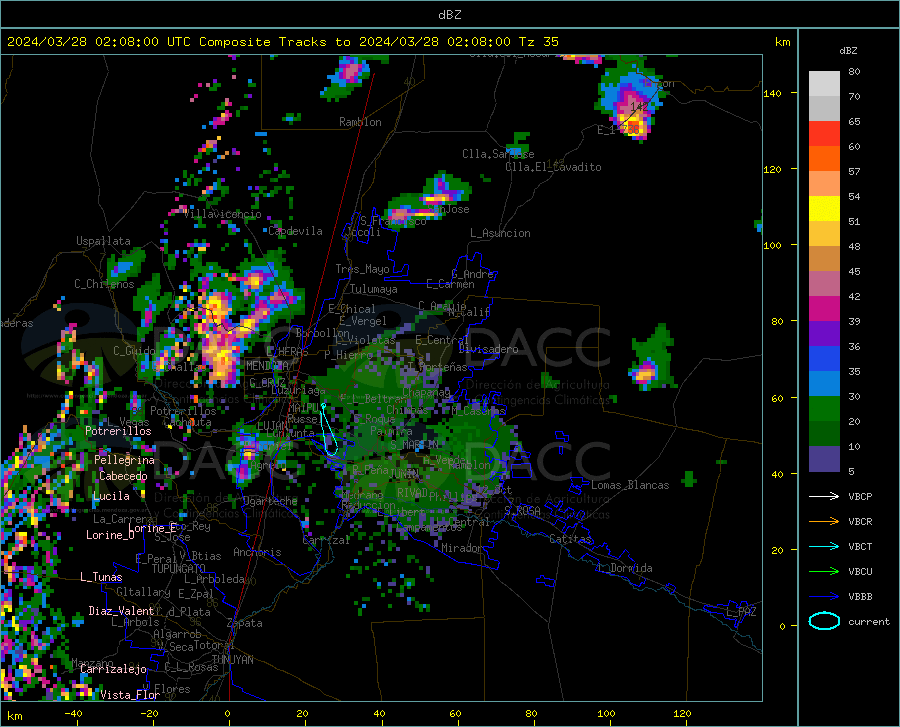Select the purple 5 dBZ color swatch
This screenshot has height=727, width=900.
click(824, 459)
